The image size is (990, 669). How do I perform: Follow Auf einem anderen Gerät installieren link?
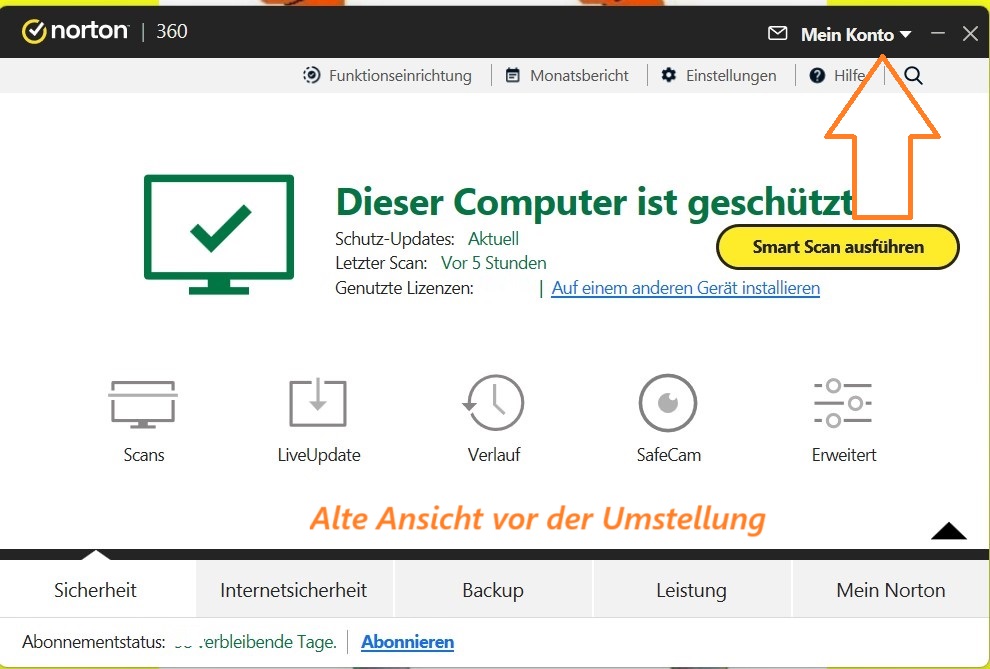coord(686,288)
